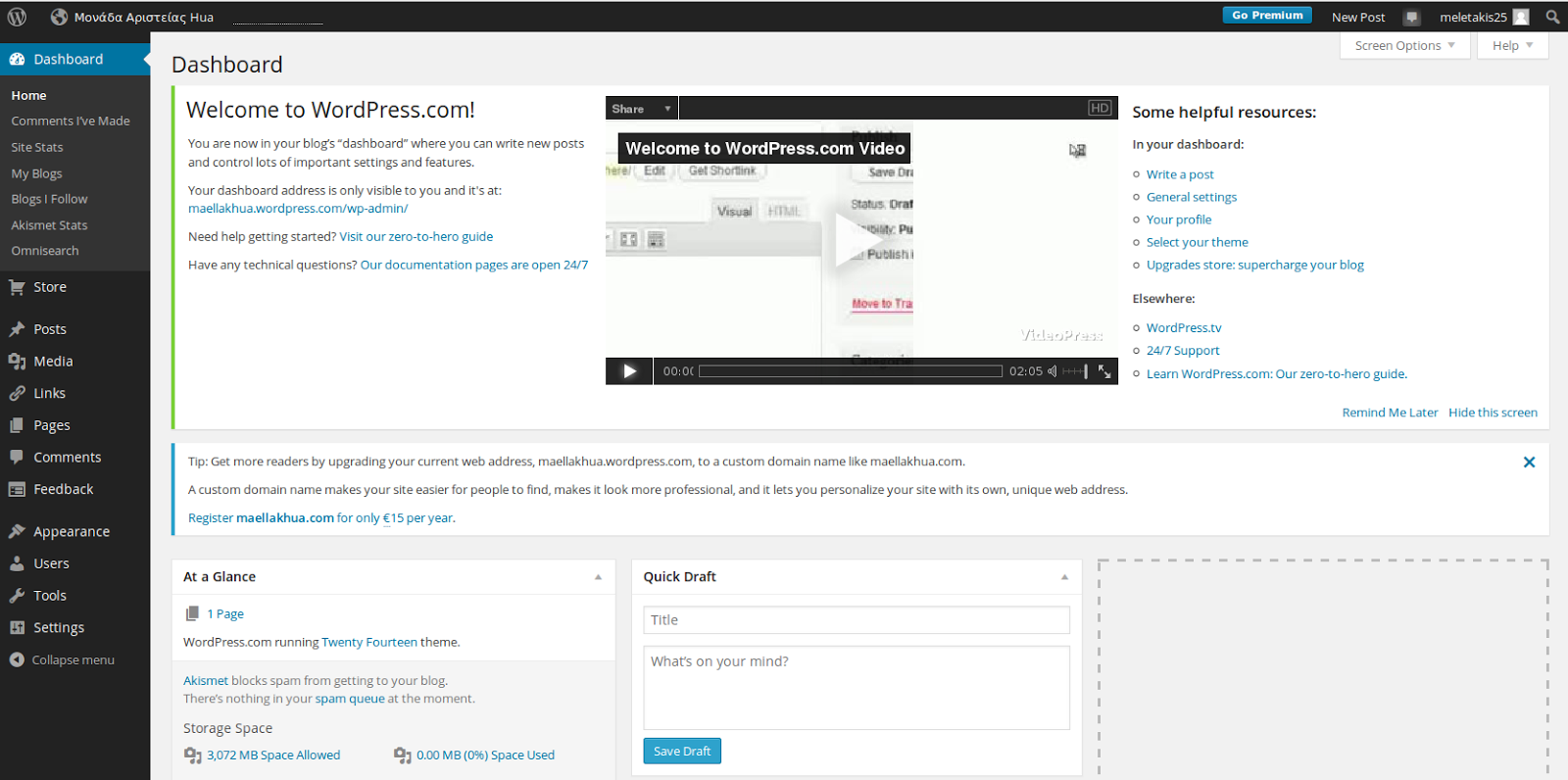Click the Appearance paintbrush icon
The width and height of the screenshot is (1568, 780).
click(17, 531)
